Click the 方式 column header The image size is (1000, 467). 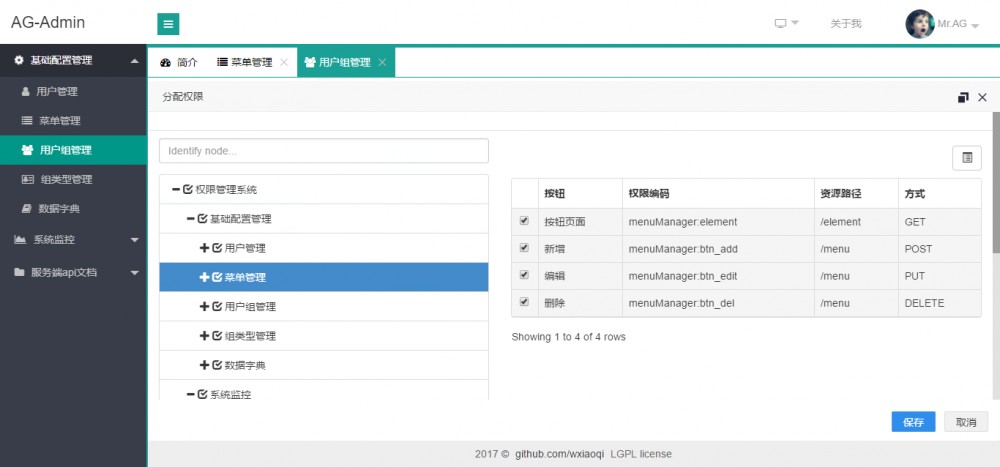940,194
